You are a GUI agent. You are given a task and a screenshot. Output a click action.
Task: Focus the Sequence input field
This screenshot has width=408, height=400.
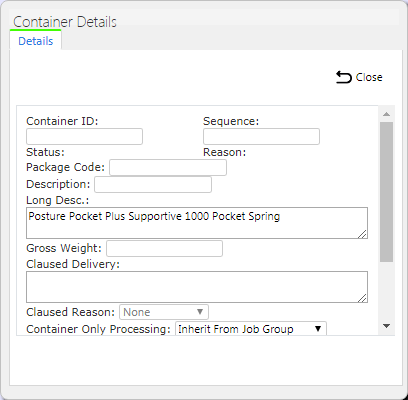(x=261, y=137)
